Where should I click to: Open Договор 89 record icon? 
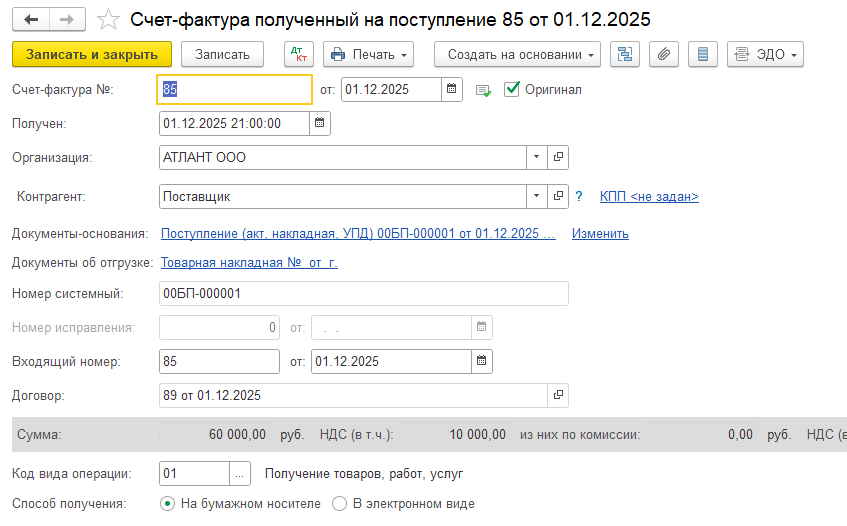pyautogui.click(x=558, y=395)
